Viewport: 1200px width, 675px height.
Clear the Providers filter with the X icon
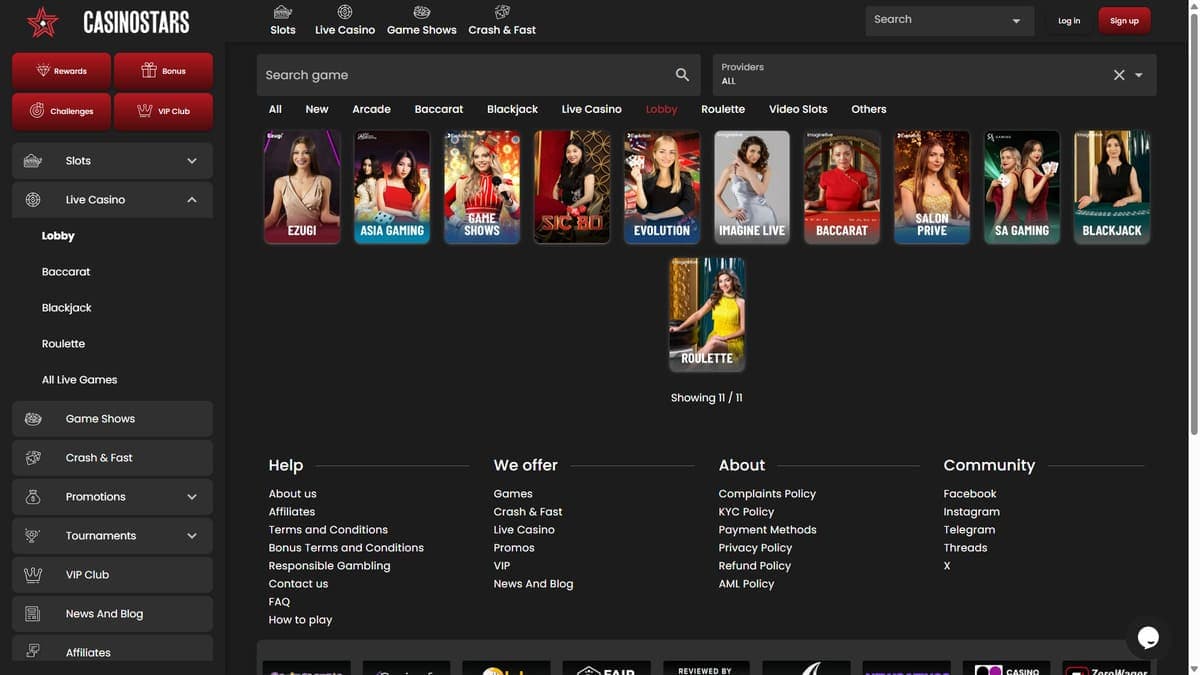coord(1119,75)
